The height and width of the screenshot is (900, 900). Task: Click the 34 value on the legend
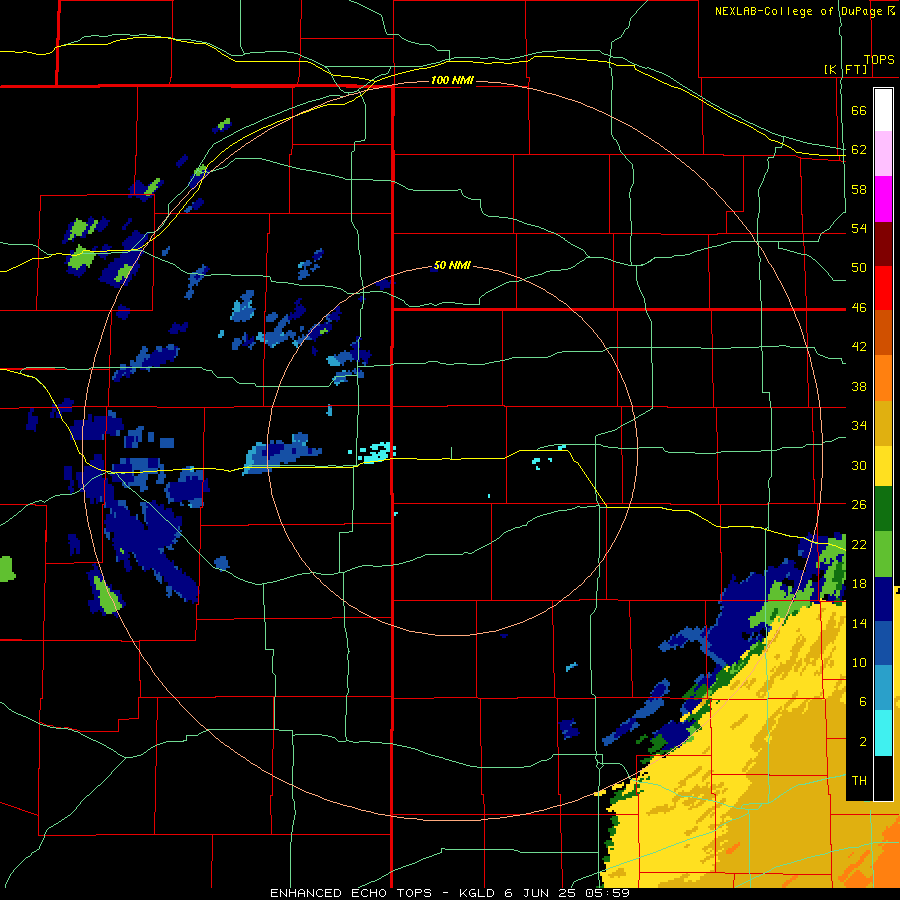pyautogui.click(x=859, y=426)
